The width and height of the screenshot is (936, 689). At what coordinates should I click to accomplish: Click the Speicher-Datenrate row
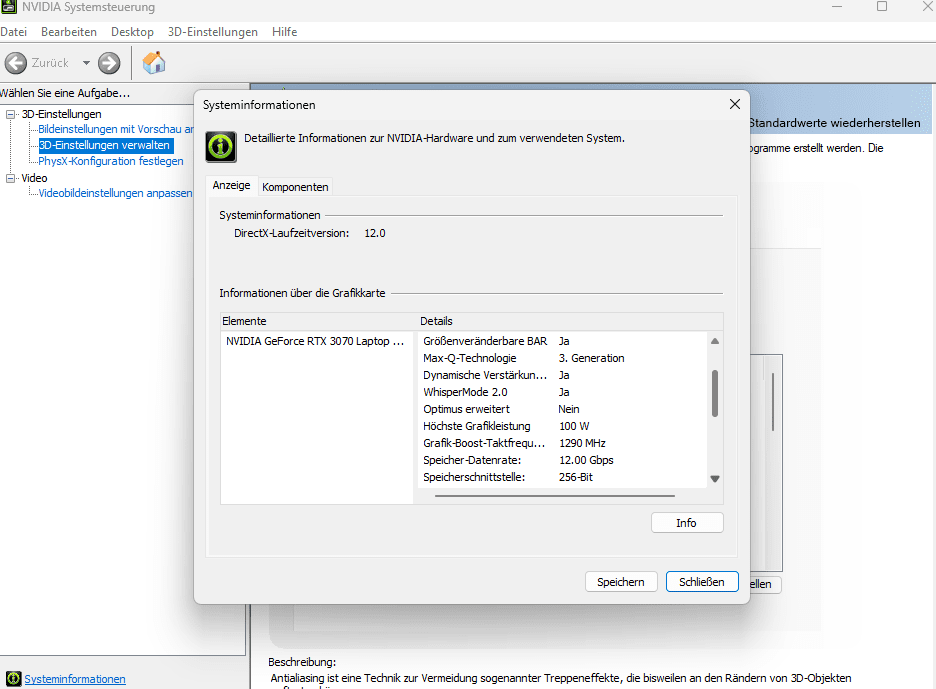click(x=563, y=460)
